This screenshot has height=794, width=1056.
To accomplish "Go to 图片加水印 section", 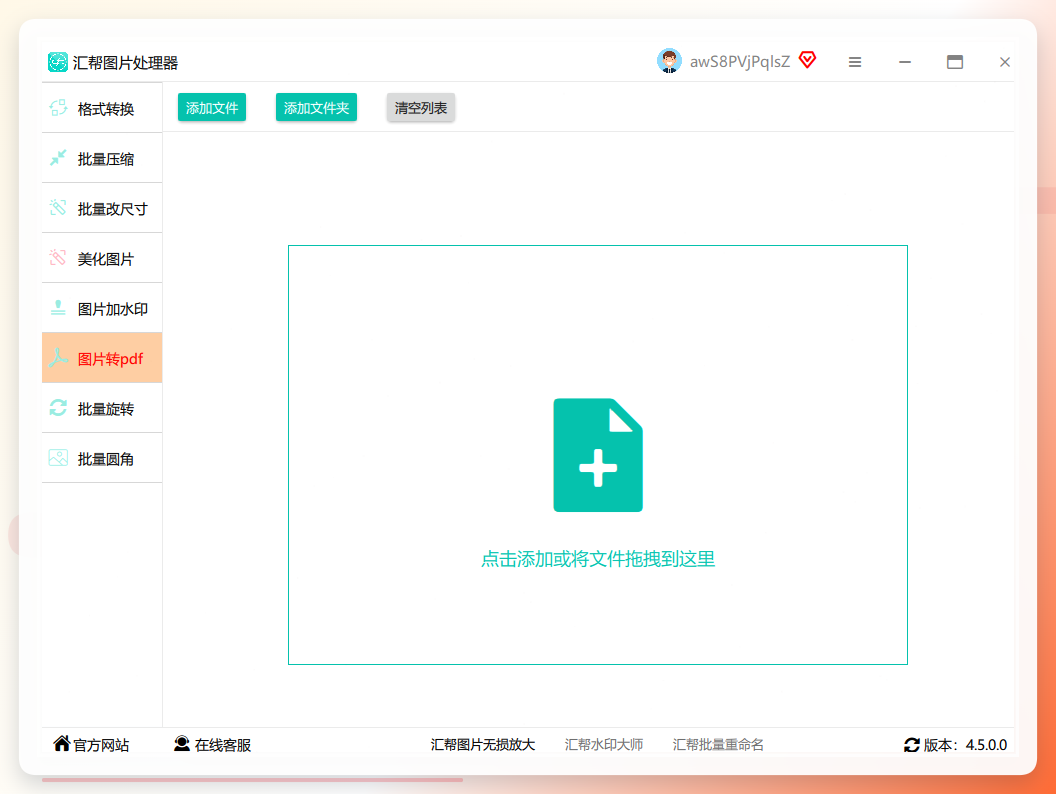I will coord(102,308).
